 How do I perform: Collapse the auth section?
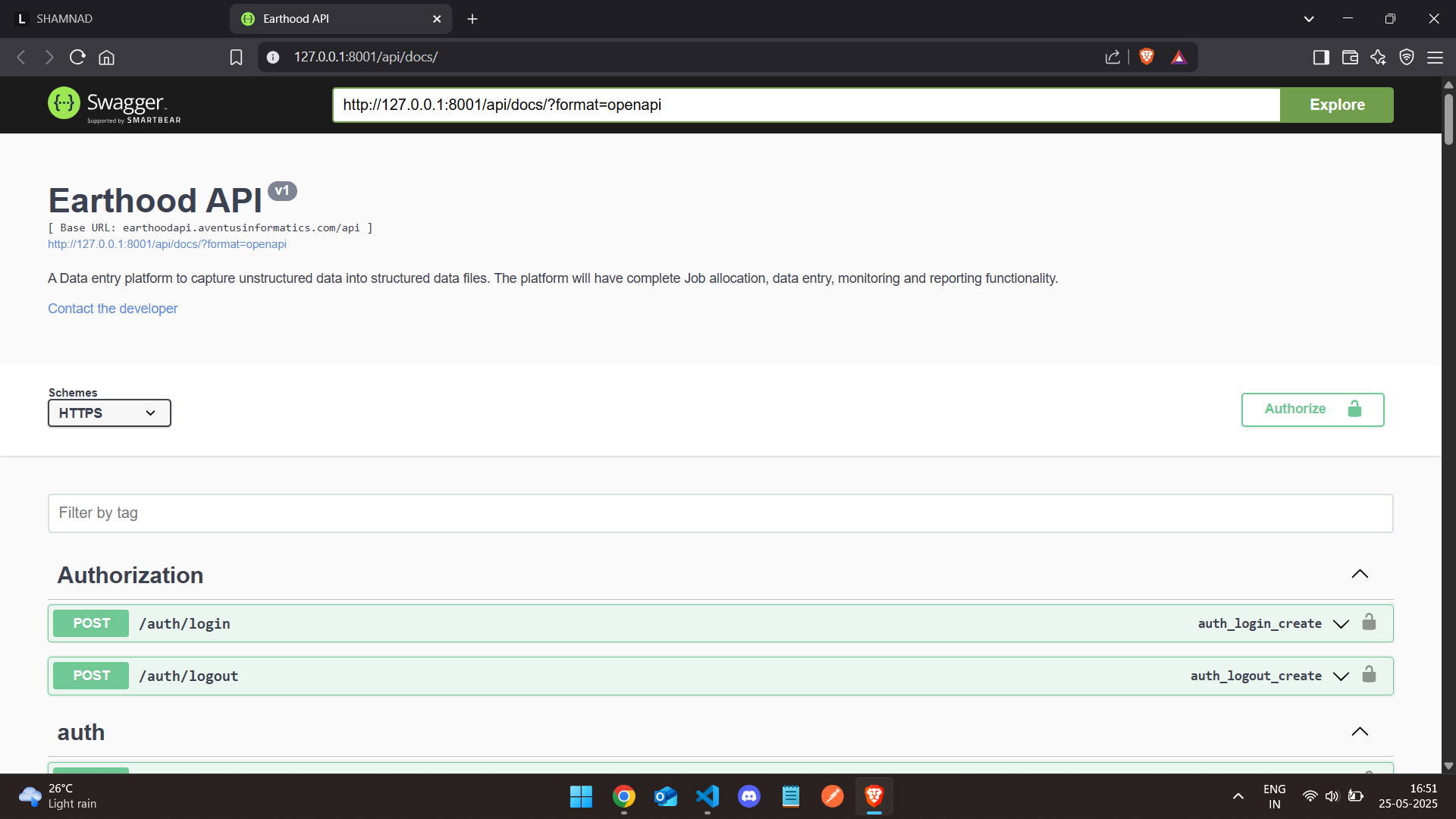1360,732
